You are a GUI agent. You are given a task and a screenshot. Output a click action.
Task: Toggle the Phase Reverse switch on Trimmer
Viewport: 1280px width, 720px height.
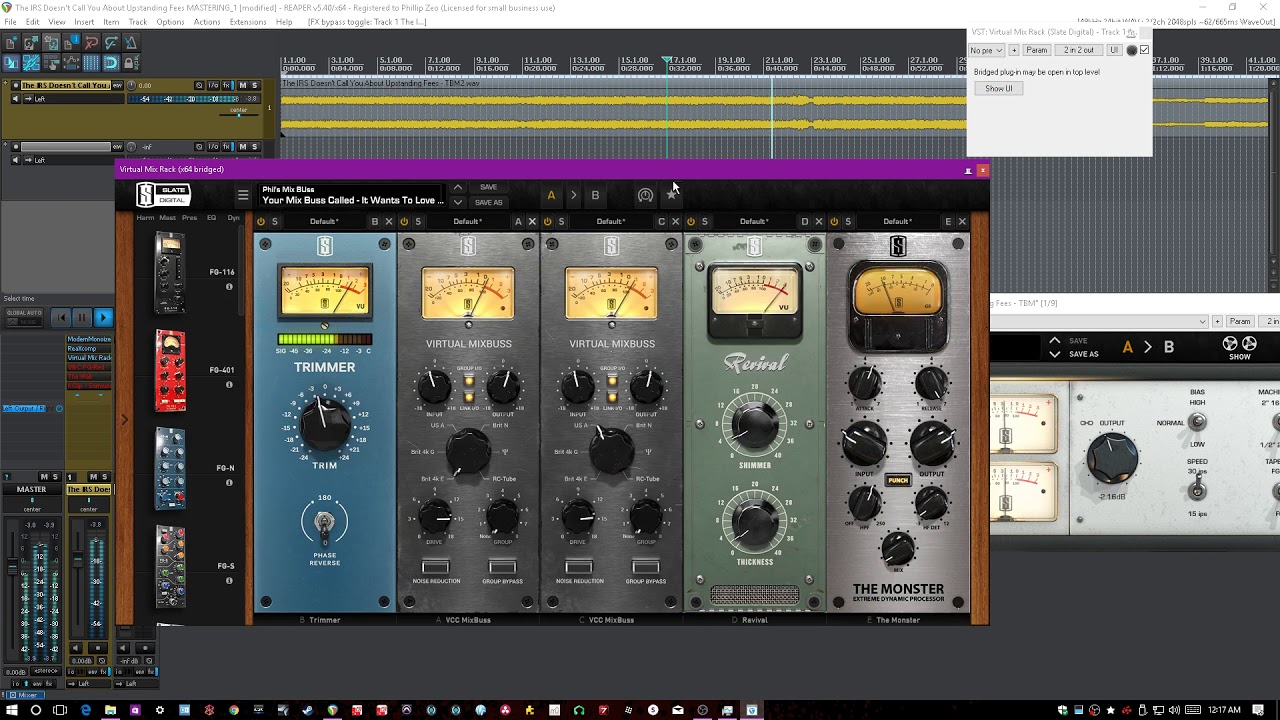[x=324, y=523]
